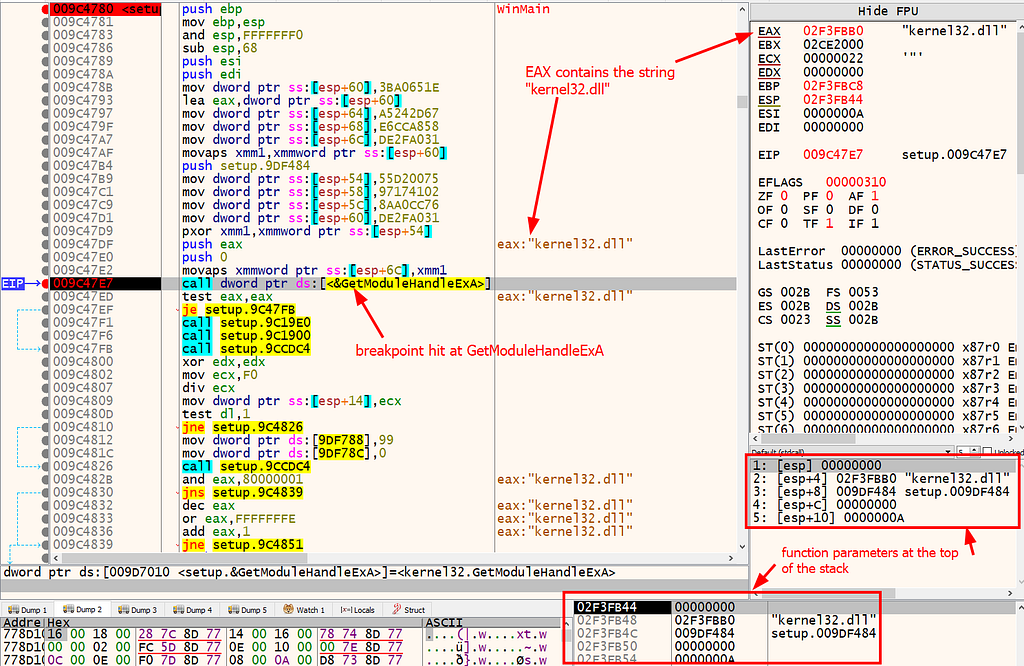
Task: Toggle the red breakpoint at 009C47E7
Action: [x=45, y=283]
